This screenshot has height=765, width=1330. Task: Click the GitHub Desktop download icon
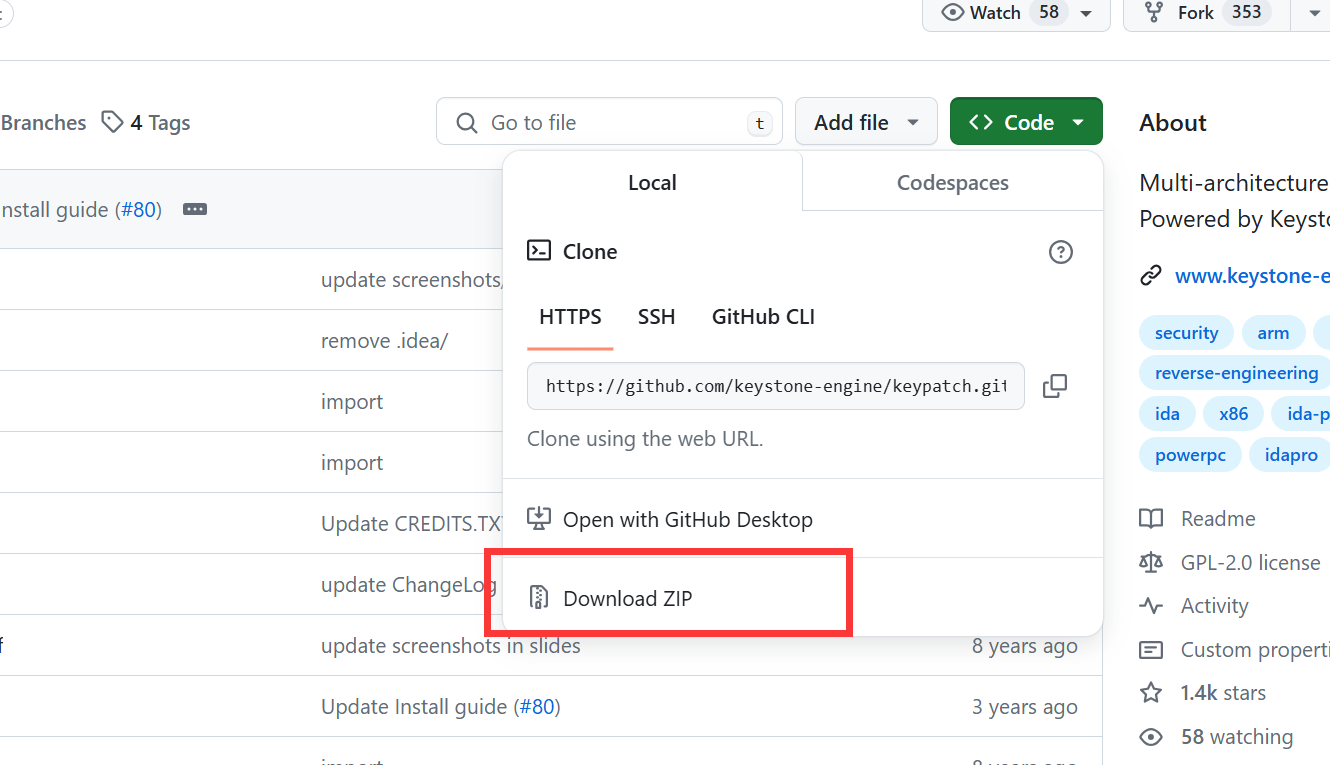[x=539, y=518]
